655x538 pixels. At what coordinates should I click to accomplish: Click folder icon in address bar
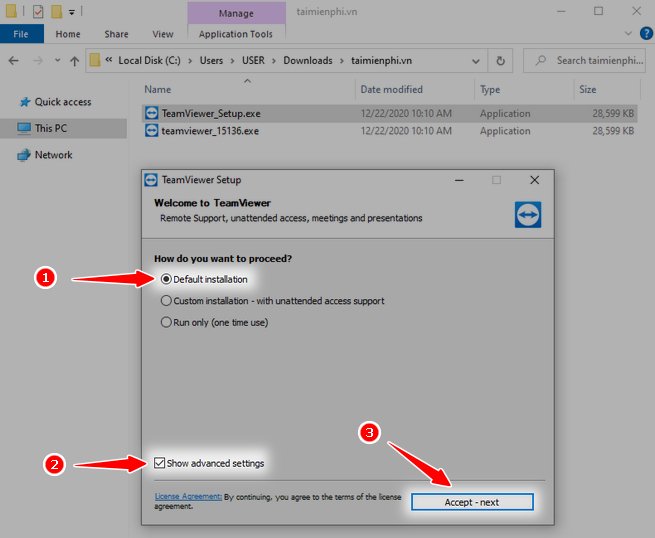click(x=95, y=61)
